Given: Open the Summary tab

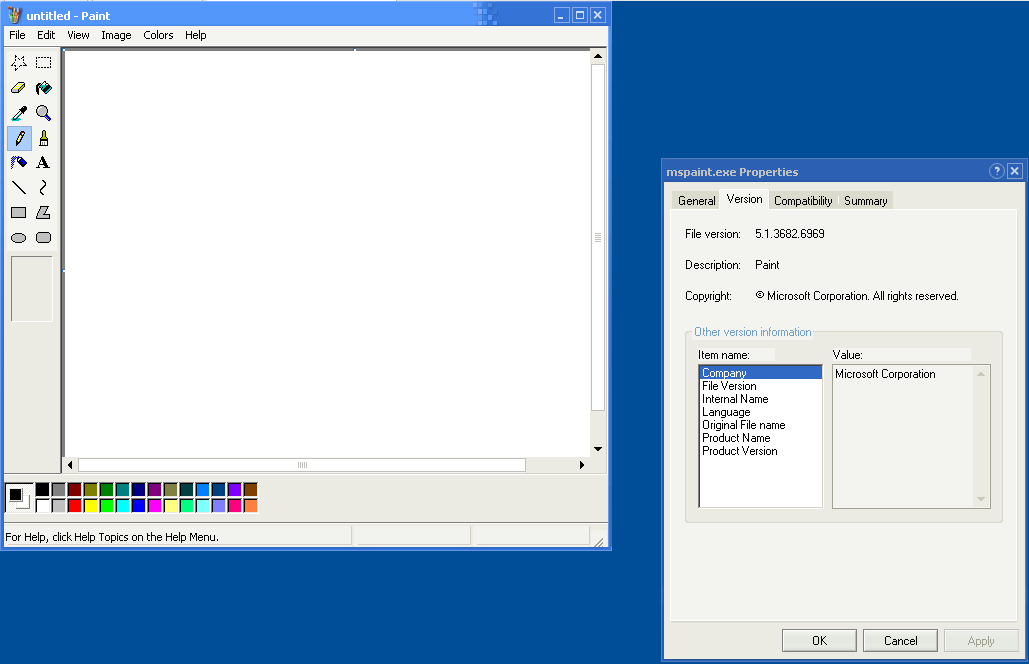Looking at the screenshot, I should coord(866,201).
